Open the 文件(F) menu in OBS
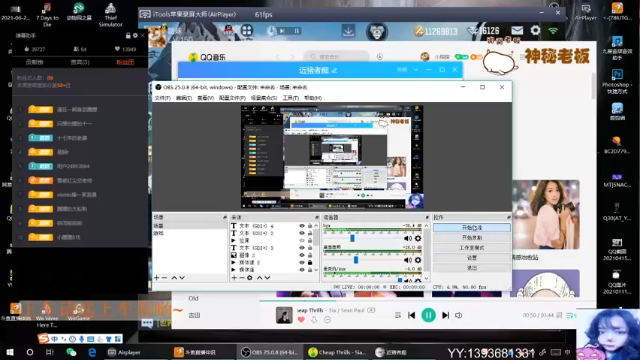Viewport: 640px width, 360px height. pos(162,98)
